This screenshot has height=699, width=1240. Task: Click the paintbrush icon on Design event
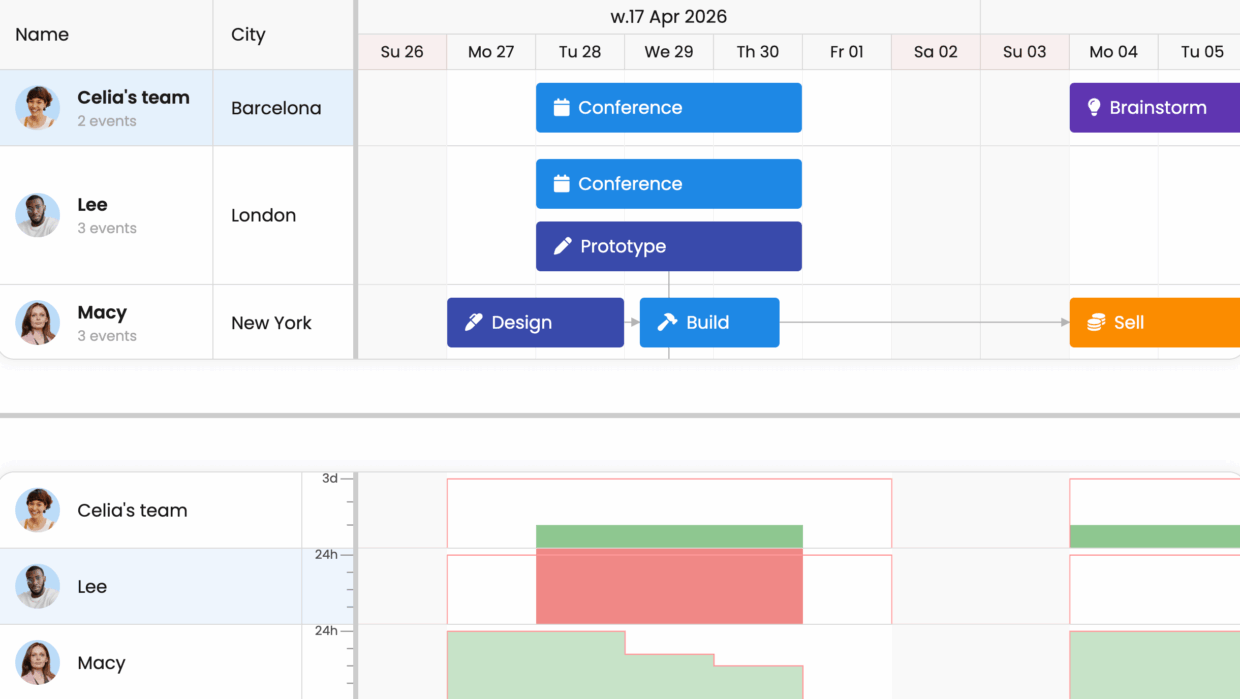click(474, 323)
